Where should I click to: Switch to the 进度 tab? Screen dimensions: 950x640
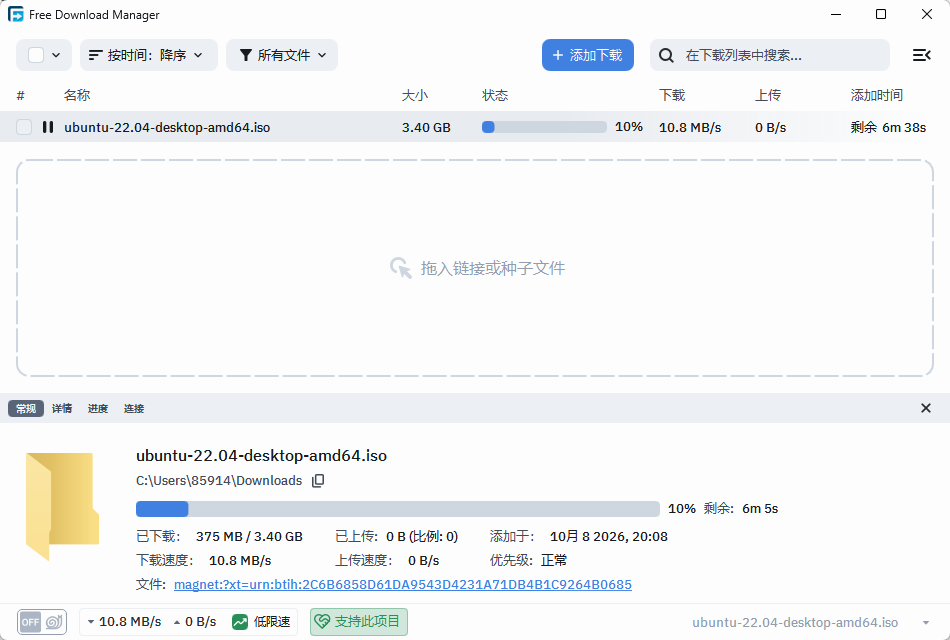pyautogui.click(x=98, y=408)
